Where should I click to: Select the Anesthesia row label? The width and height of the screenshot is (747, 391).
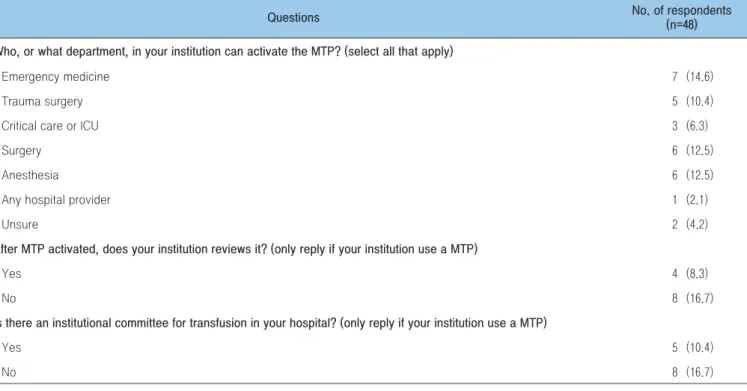(30, 175)
